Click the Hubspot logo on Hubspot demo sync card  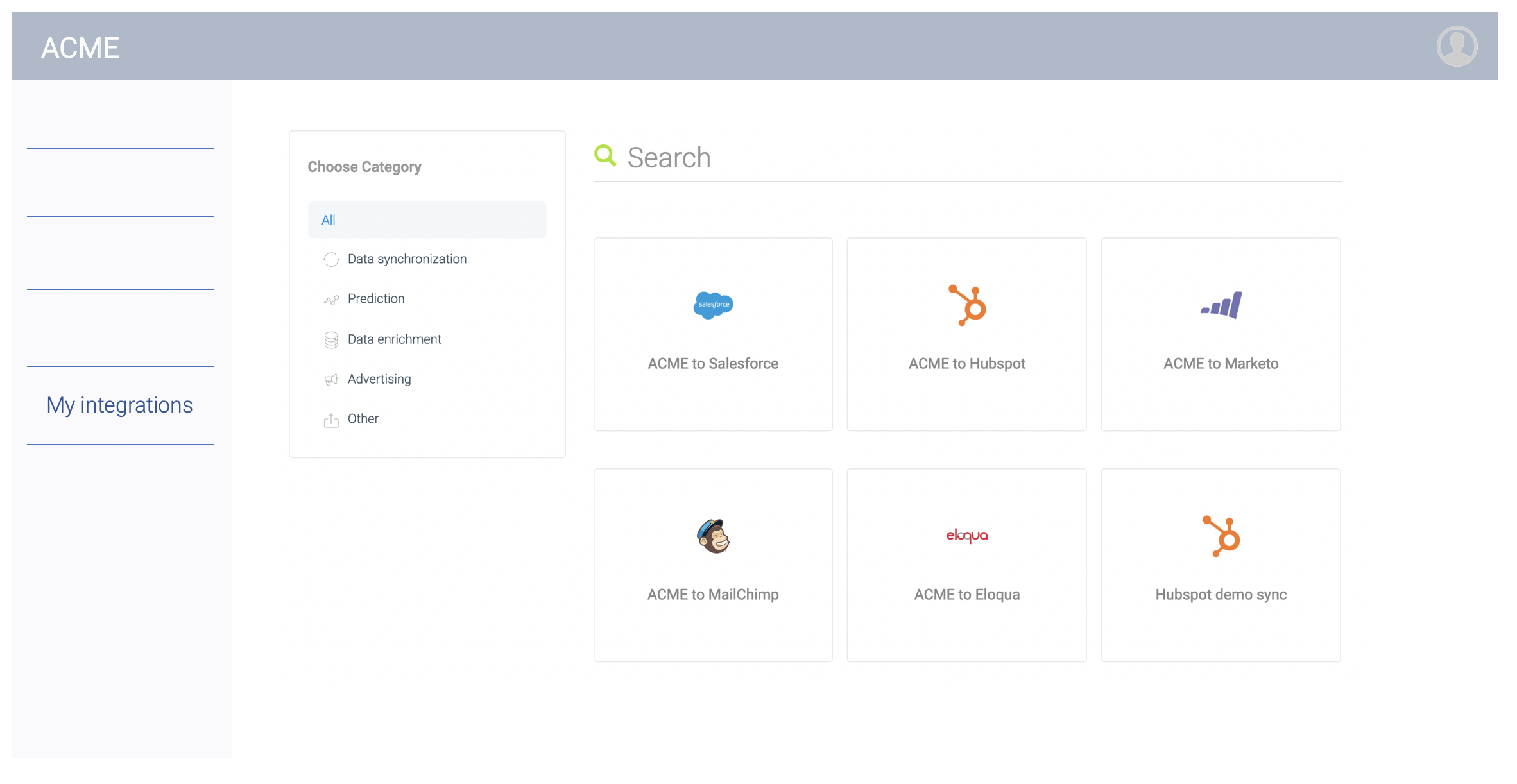[x=1221, y=536]
